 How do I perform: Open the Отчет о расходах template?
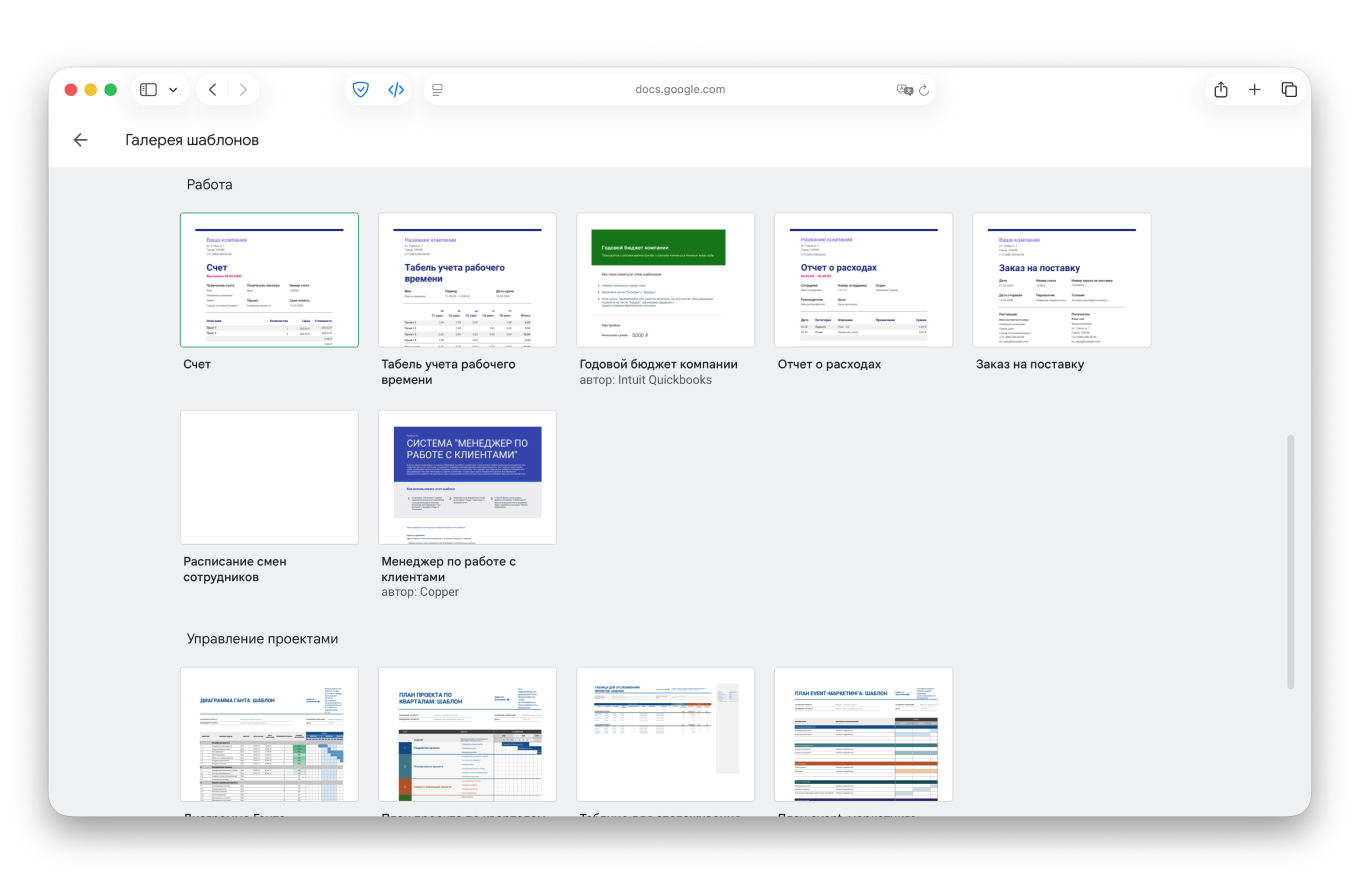point(863,280)
